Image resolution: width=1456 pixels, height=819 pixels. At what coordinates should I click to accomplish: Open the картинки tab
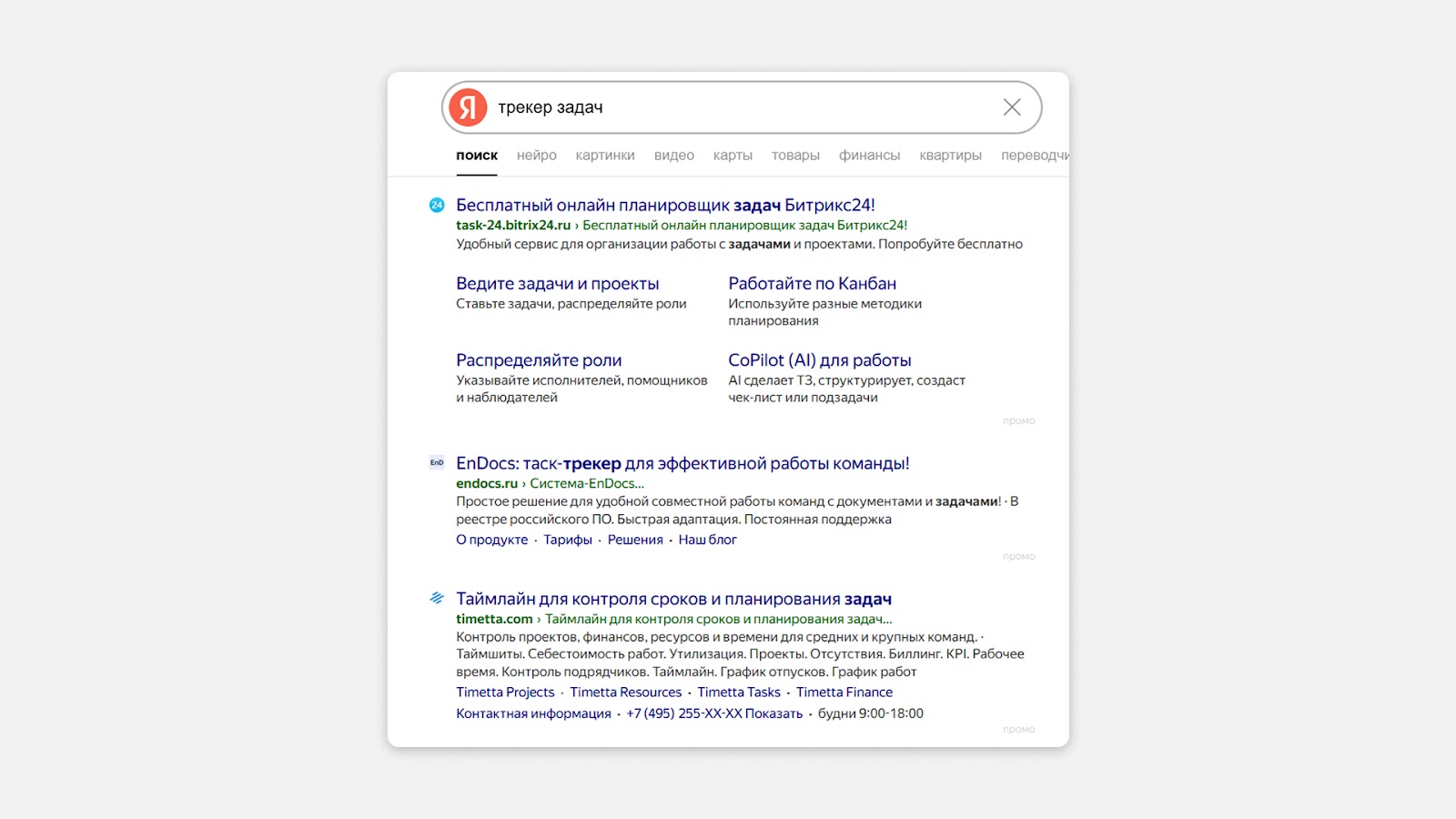[605, 156]
